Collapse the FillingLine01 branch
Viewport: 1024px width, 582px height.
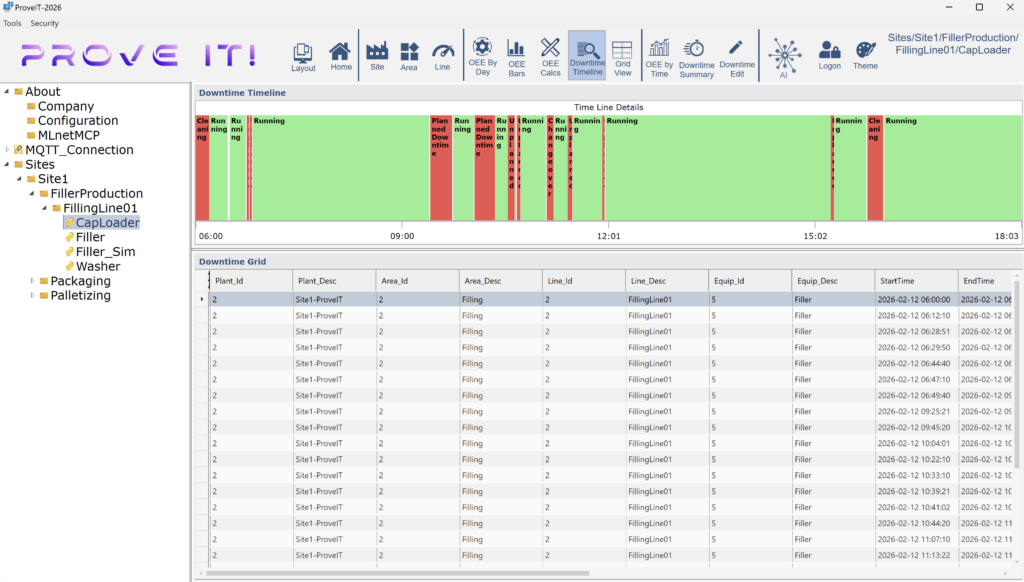(x=42, y=208)
